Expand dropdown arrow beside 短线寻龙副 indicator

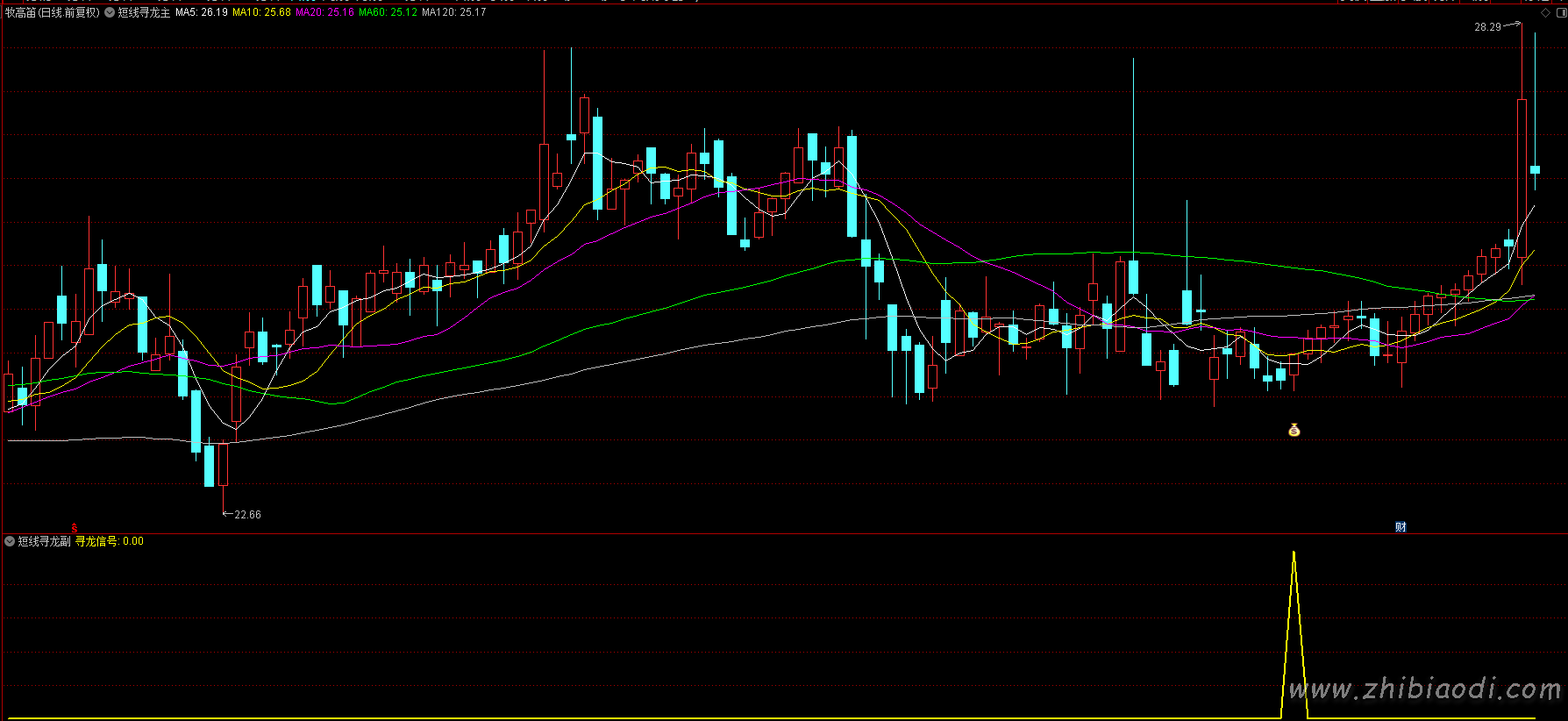point(10,542)
